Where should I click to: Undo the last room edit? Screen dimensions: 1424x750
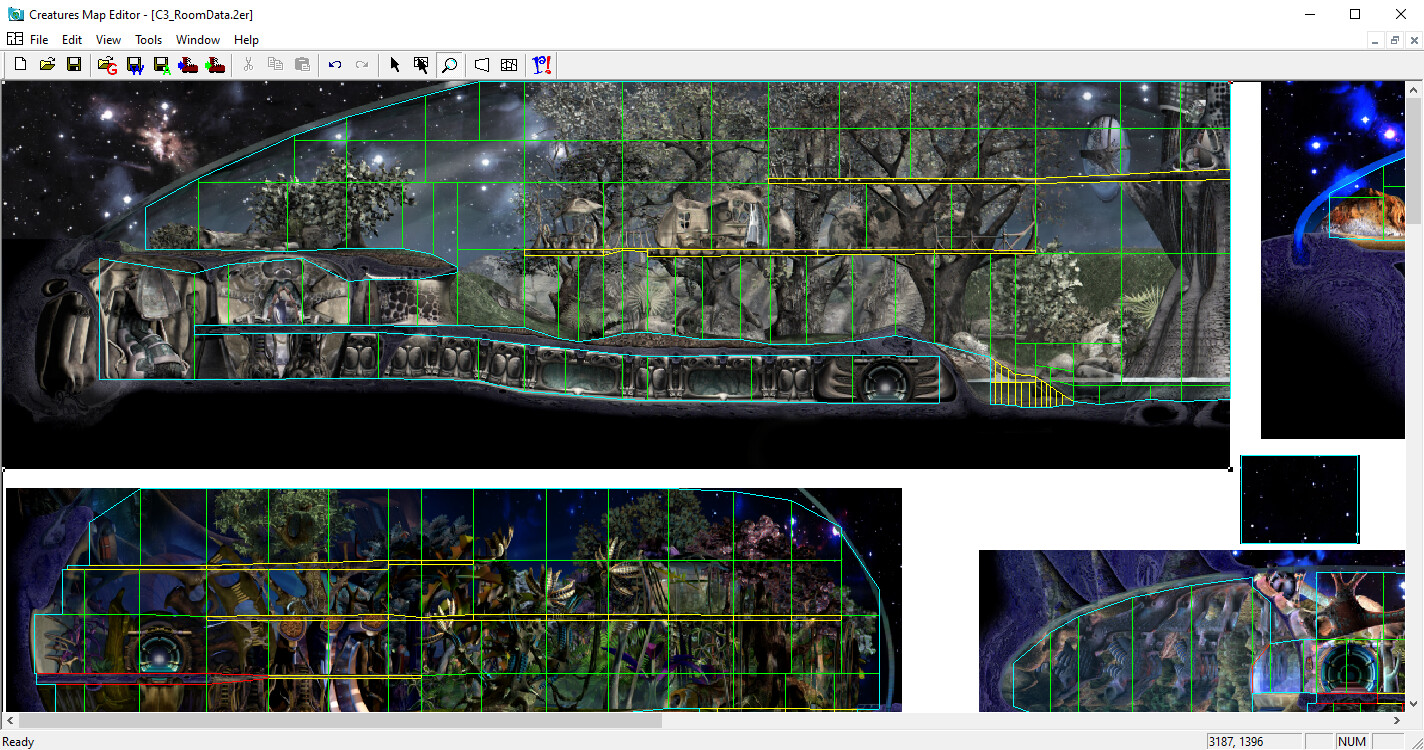335,64
